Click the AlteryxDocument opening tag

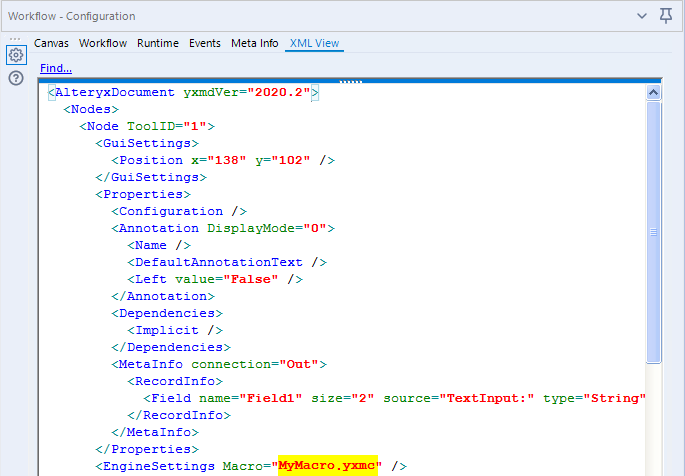183,93
